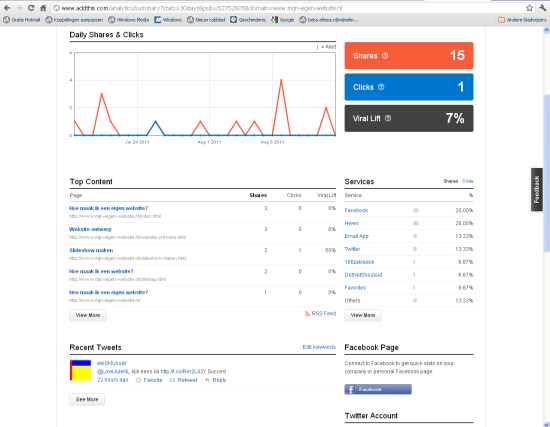Open the Geschiedenis bookmark

tap(248, 20)
